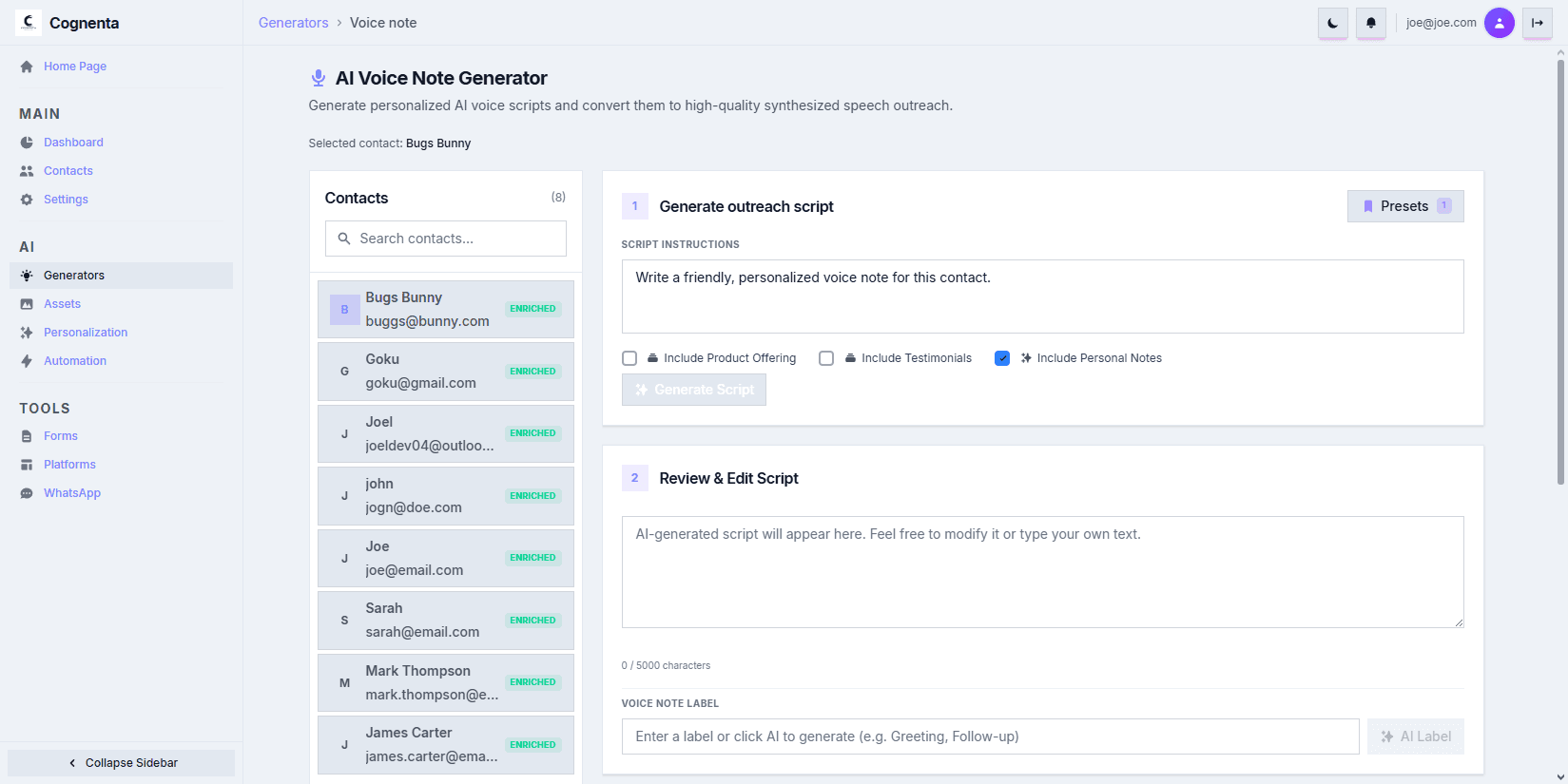Select contact Sarah

[x=446, y=621]
